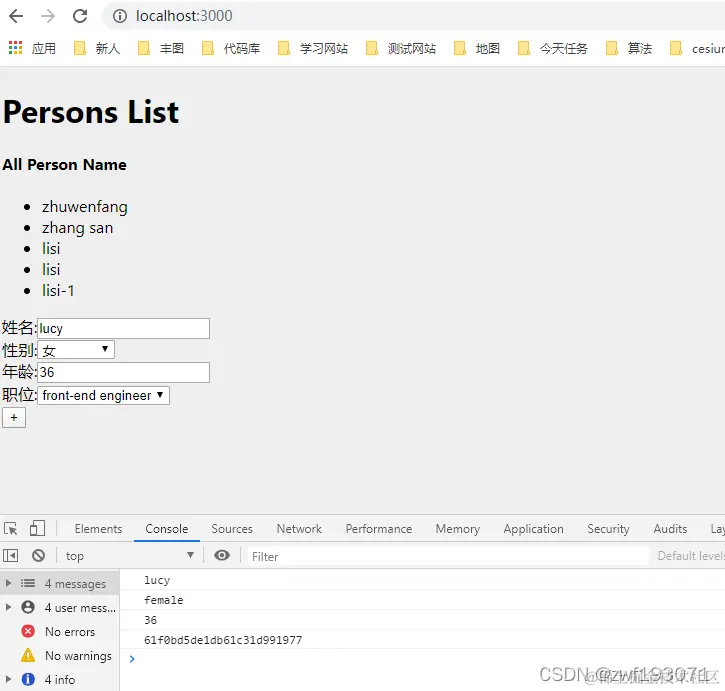Open the 今天任务 bookmark folder

[x=553, y=48]
